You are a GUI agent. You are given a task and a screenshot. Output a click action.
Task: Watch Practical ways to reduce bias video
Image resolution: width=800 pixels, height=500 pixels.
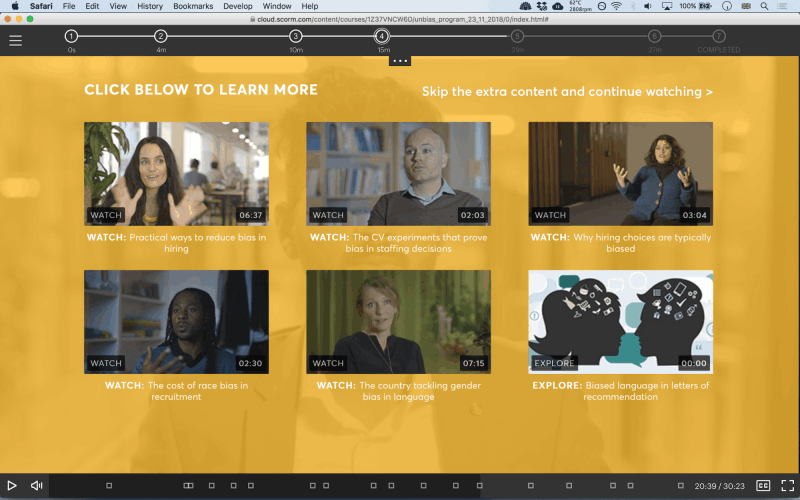(177, 174)
